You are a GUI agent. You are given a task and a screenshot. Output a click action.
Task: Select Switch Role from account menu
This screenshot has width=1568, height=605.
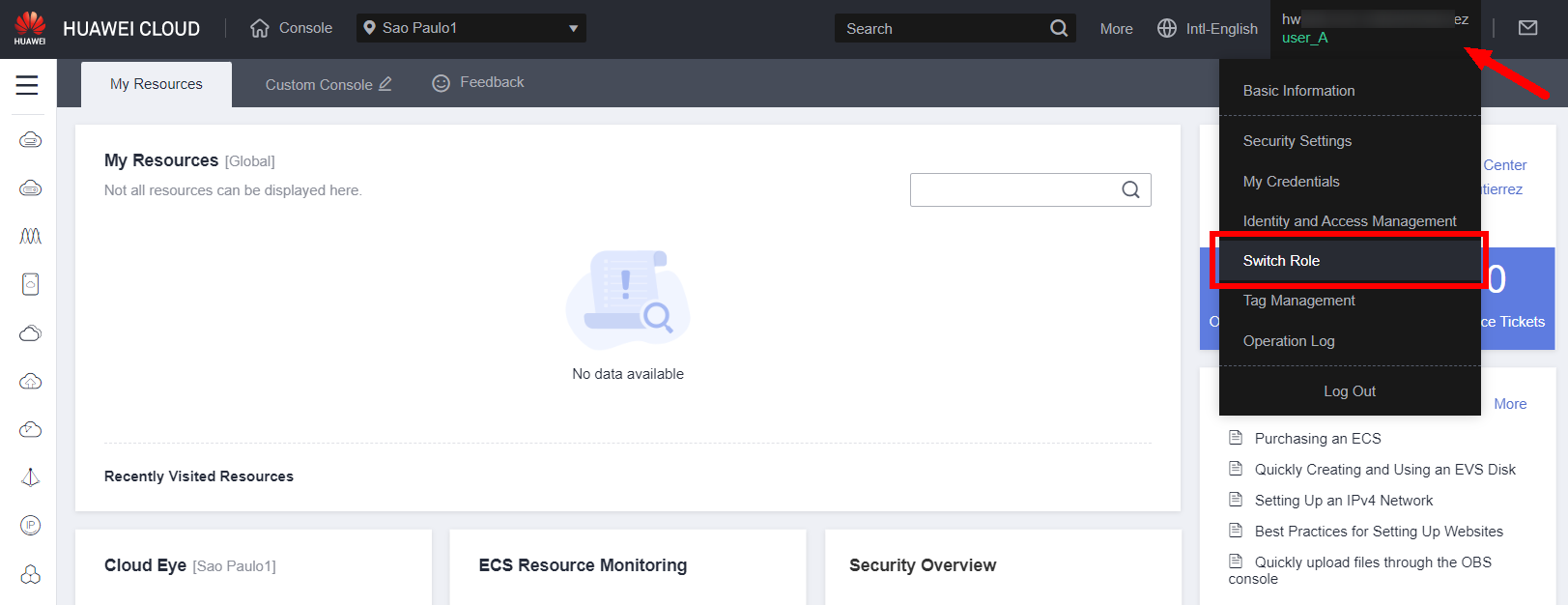[1281, 261]
